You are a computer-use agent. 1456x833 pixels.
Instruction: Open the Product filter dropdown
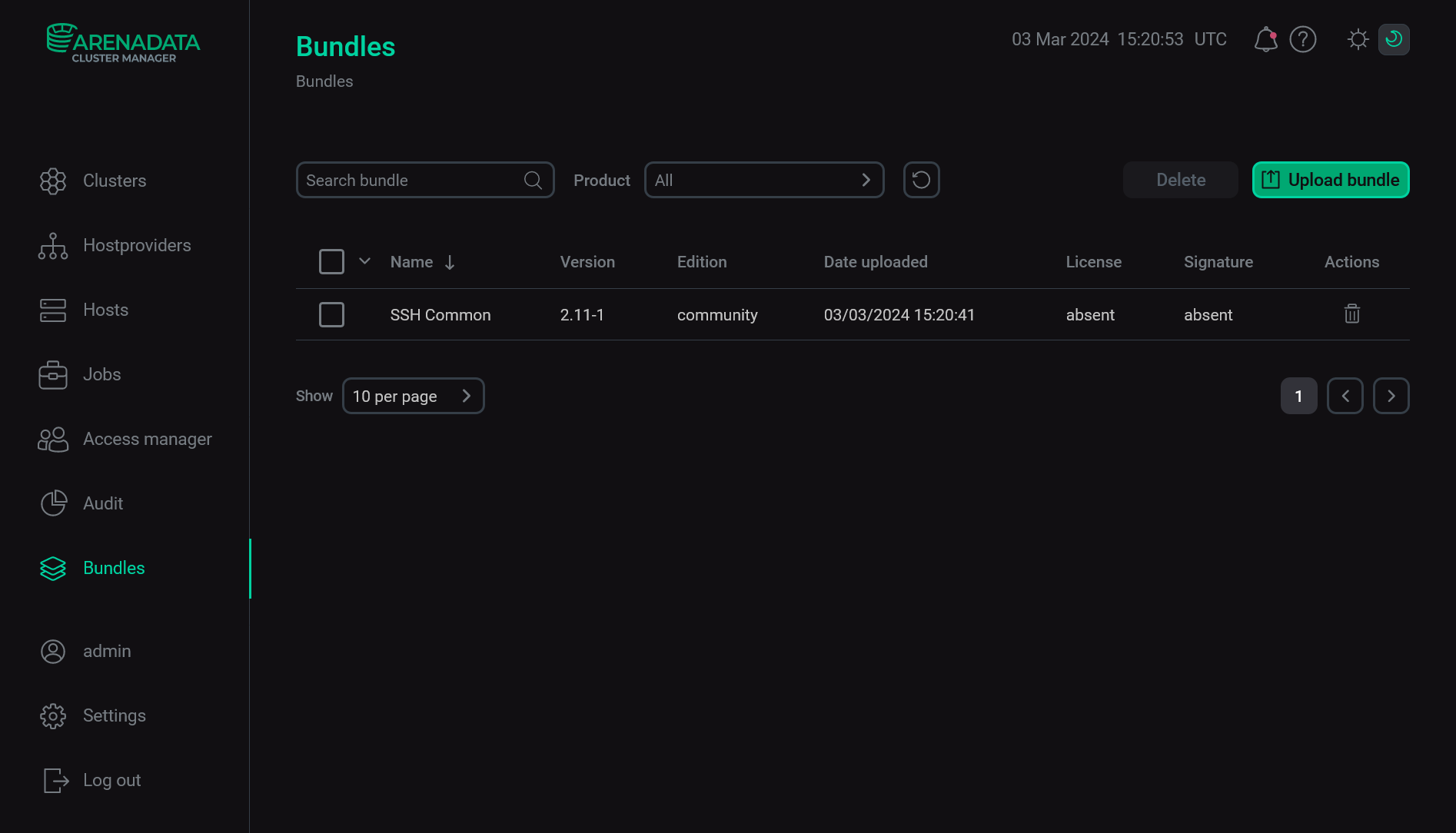[763, 180]
